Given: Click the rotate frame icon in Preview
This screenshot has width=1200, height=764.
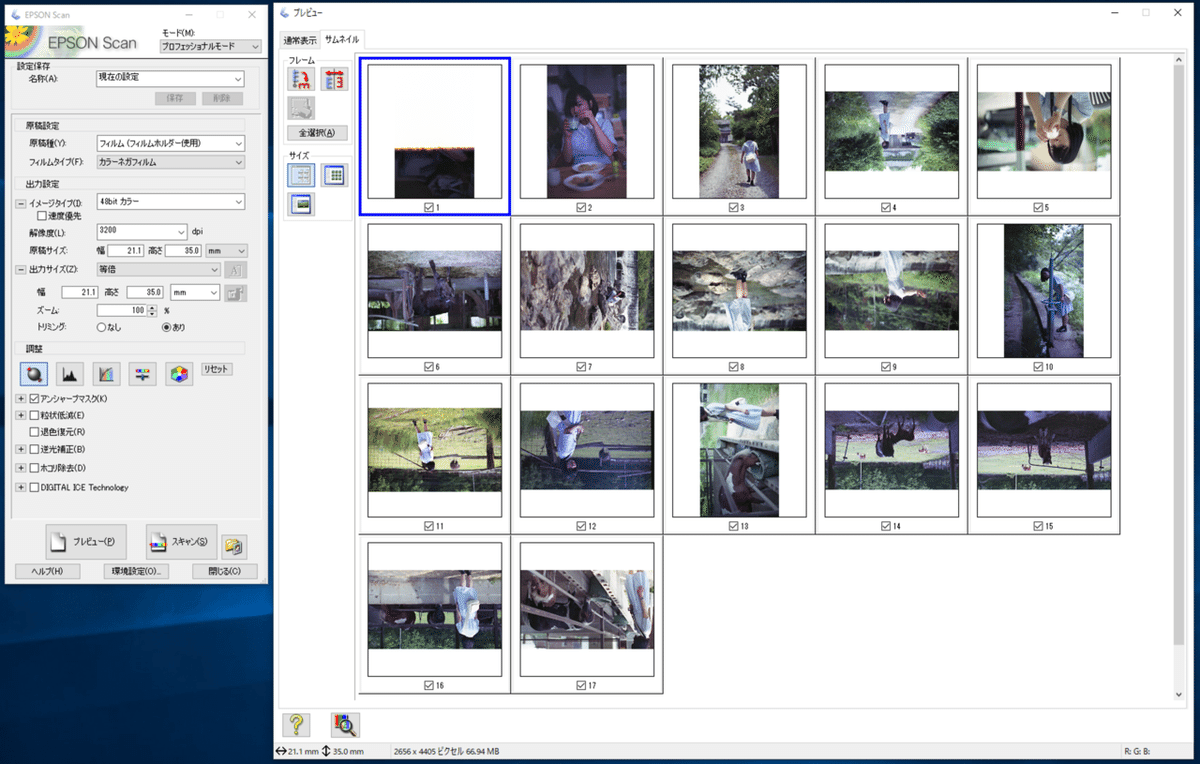Looking at the screenshot, I should coord(301,80).
